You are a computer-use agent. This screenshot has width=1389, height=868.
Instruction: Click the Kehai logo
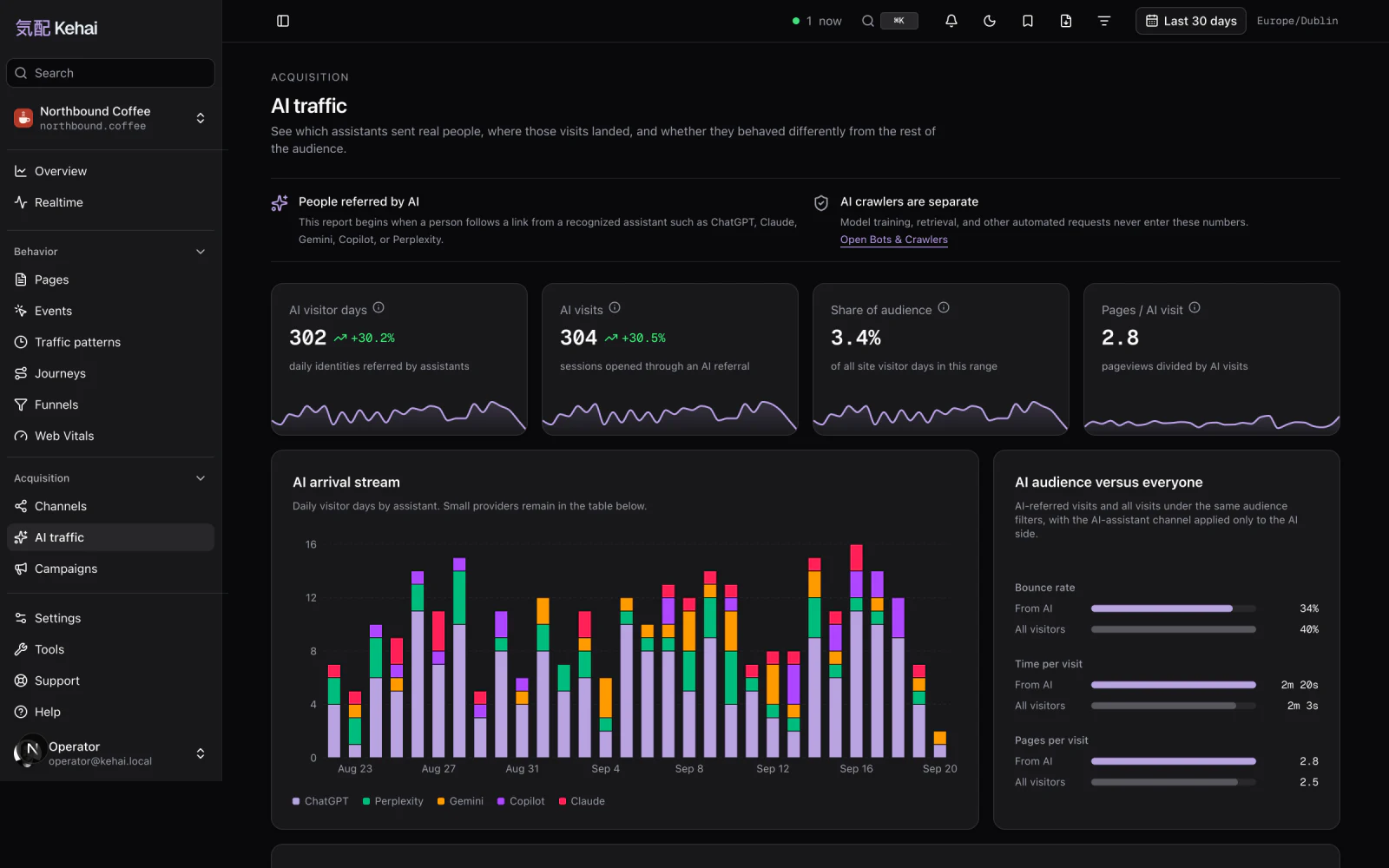[x=56, y=28]
